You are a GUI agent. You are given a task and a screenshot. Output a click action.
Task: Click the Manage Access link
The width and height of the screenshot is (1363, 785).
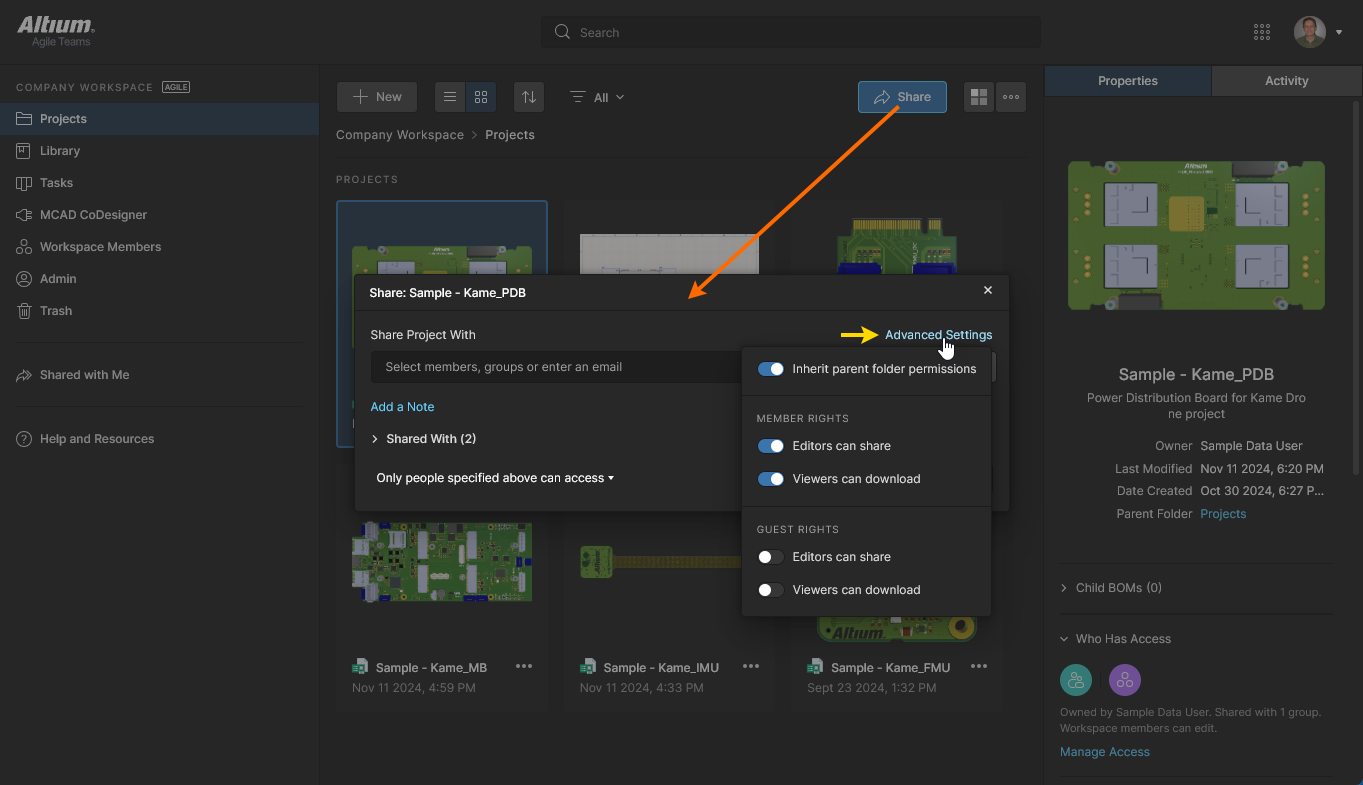tap(1104, 752)
